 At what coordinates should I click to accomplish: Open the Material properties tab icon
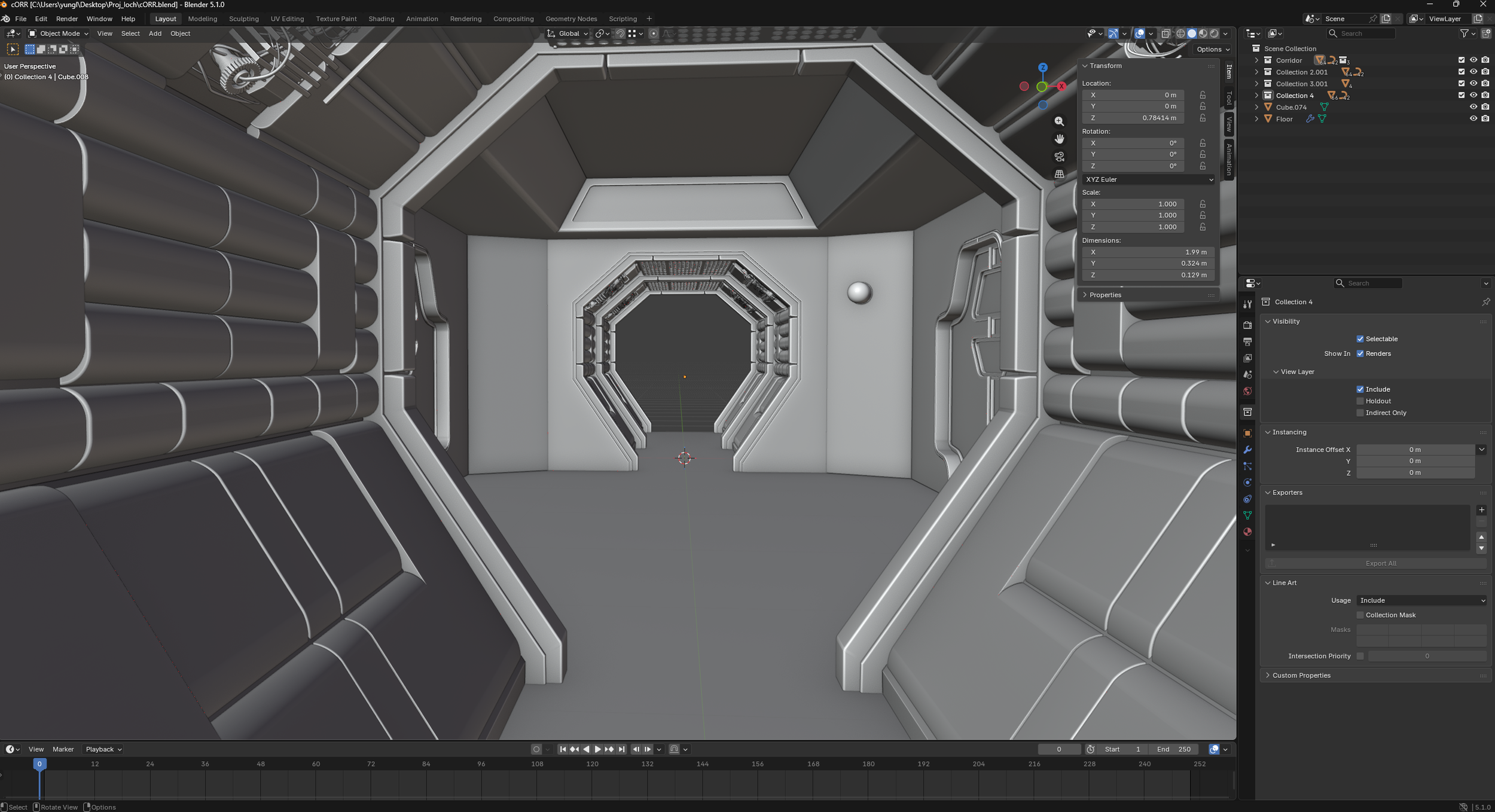pyautogui.click(x=1247, y=532)
